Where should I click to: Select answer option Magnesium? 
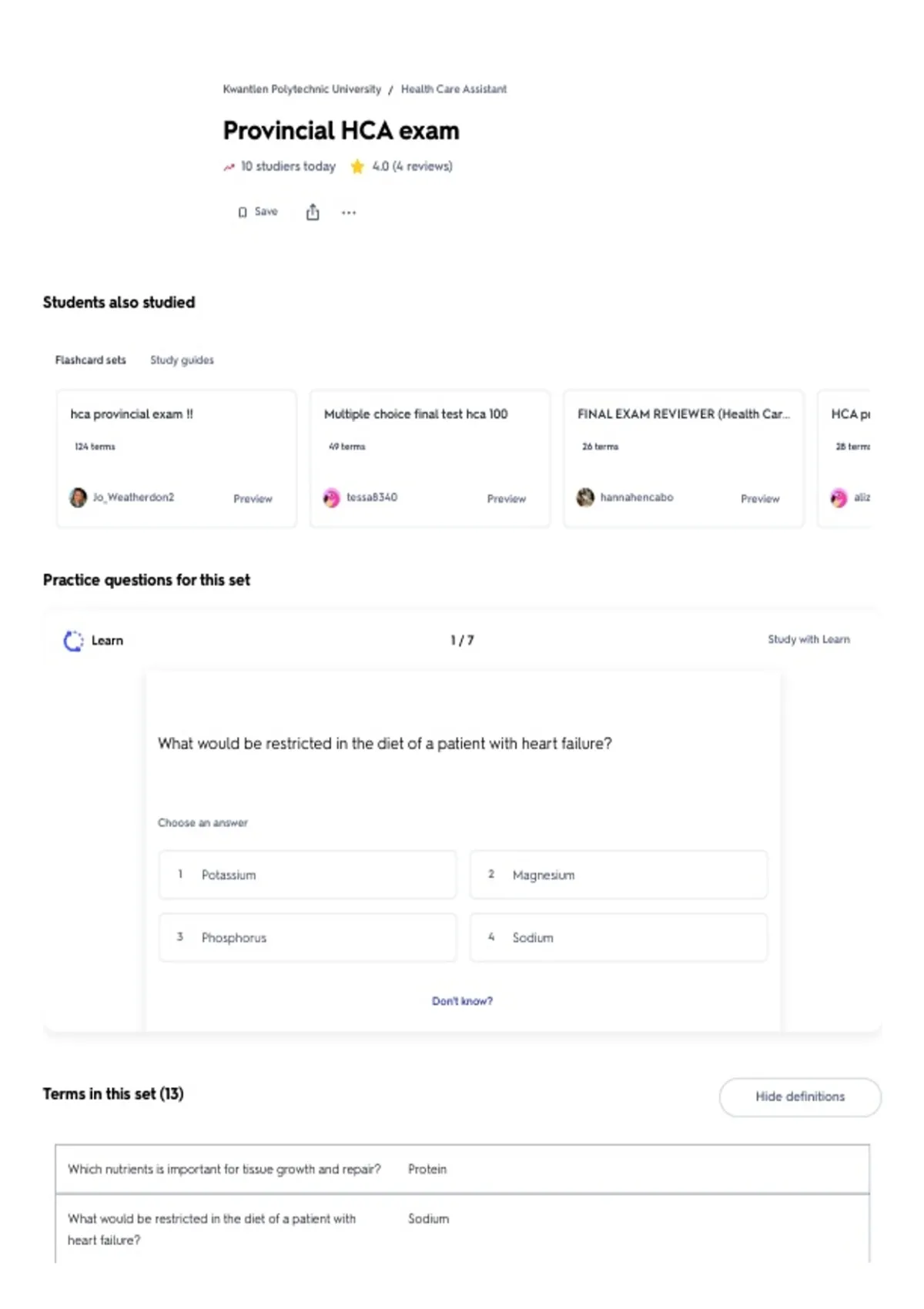618,875
